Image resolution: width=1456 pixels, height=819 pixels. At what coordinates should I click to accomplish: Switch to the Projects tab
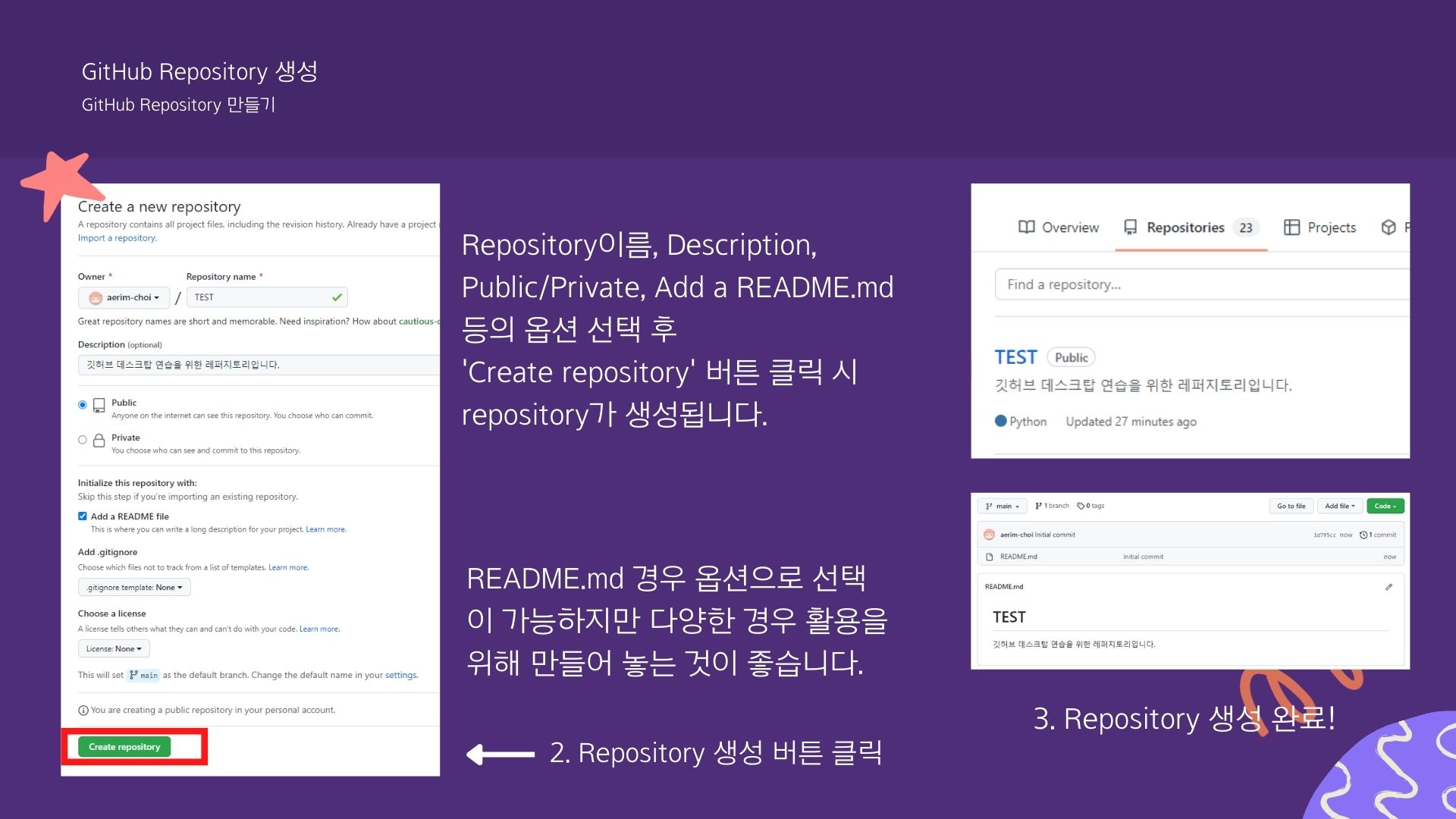tap(1320, 227)
